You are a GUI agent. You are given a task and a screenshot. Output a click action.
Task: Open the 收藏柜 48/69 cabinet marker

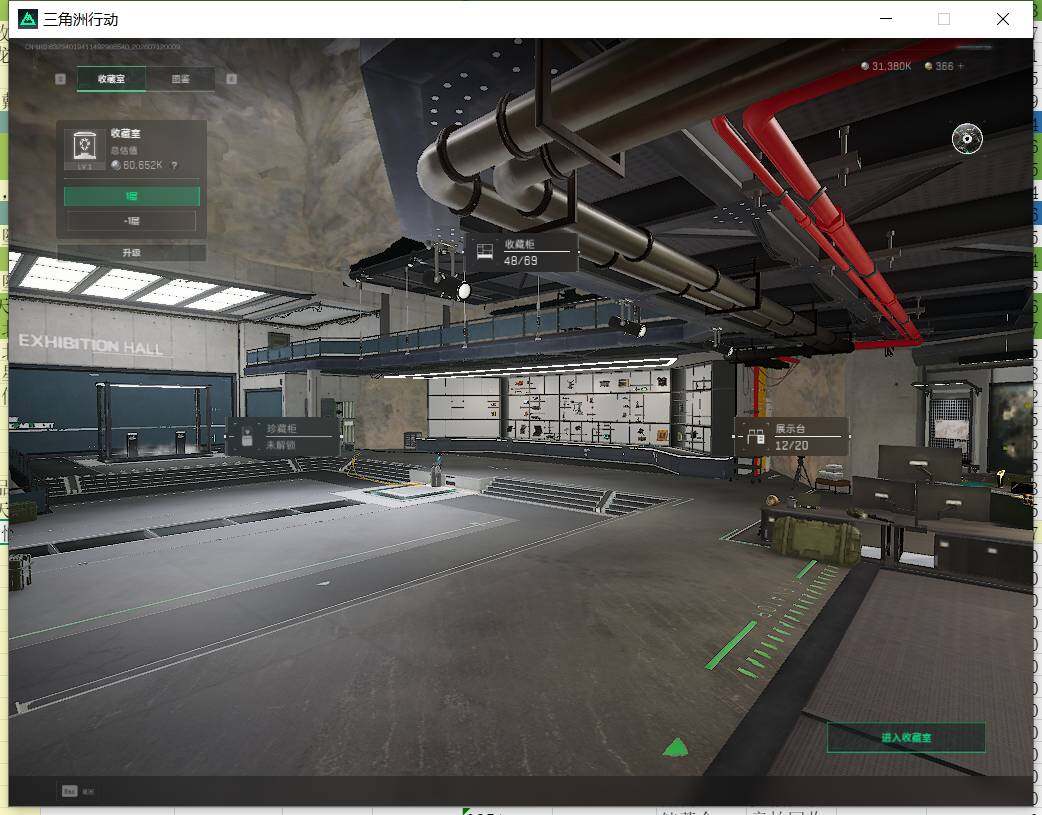click(x=520, y=252)
